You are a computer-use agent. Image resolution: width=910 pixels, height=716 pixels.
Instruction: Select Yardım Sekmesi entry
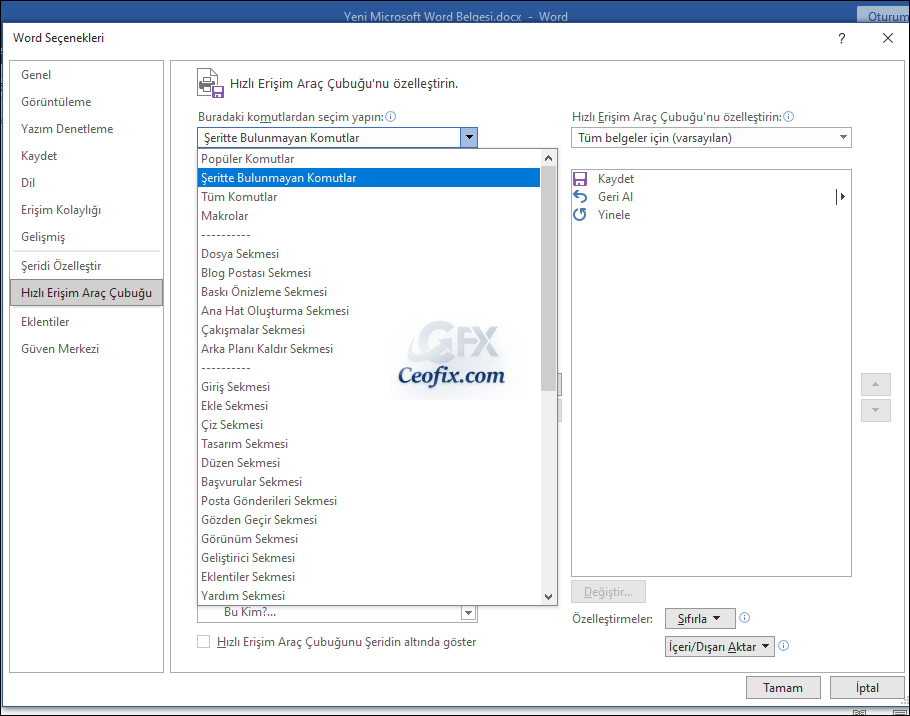[369, 596]
